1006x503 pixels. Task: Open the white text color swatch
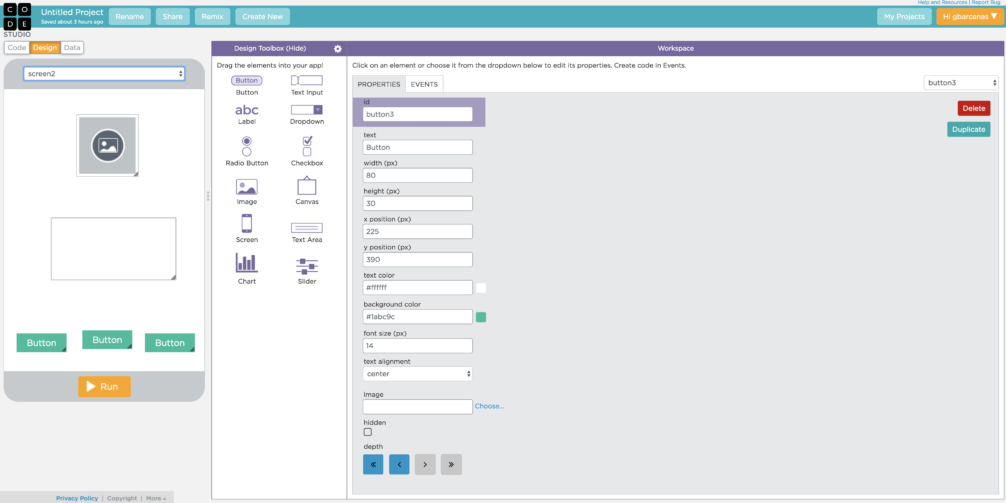pos(481,288)
